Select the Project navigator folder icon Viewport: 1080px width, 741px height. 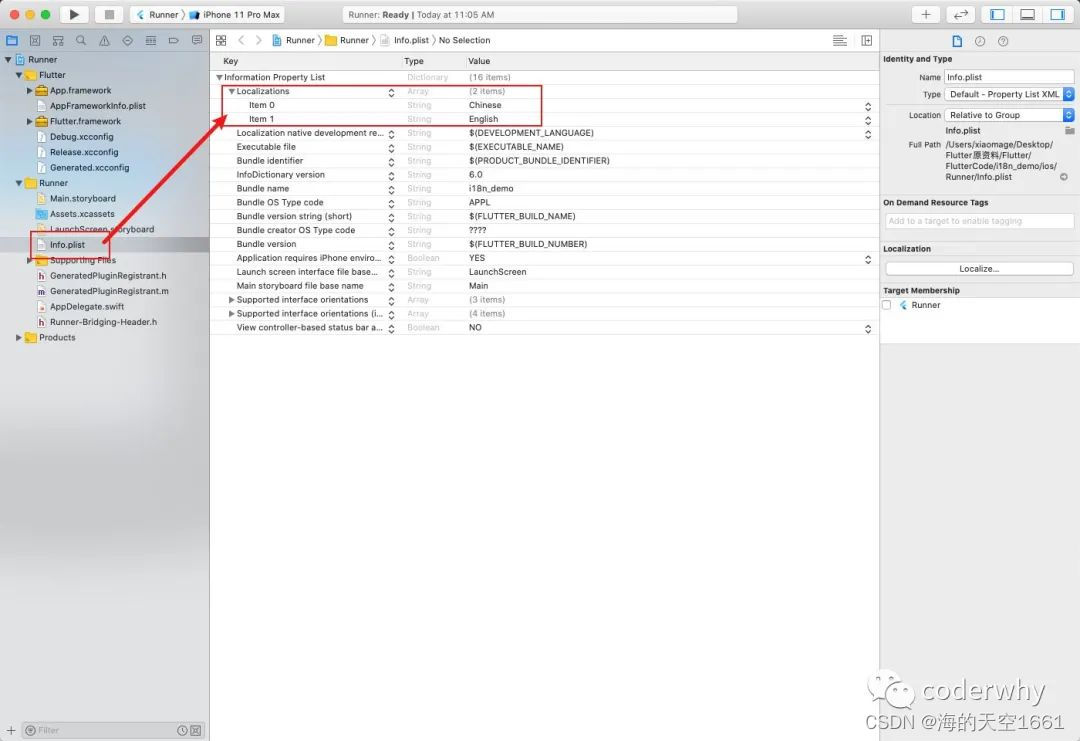[x=12, y=41]
